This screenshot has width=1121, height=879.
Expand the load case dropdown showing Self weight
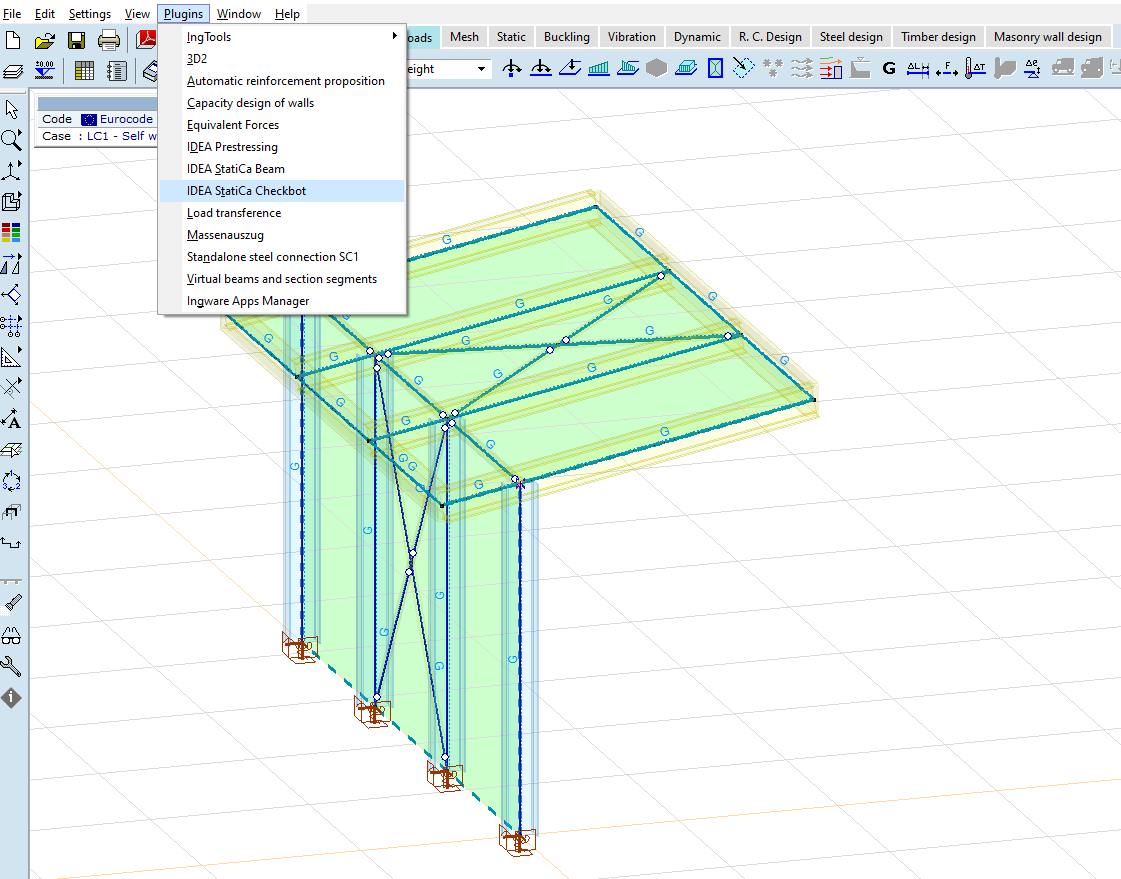(x=479, y=68)
